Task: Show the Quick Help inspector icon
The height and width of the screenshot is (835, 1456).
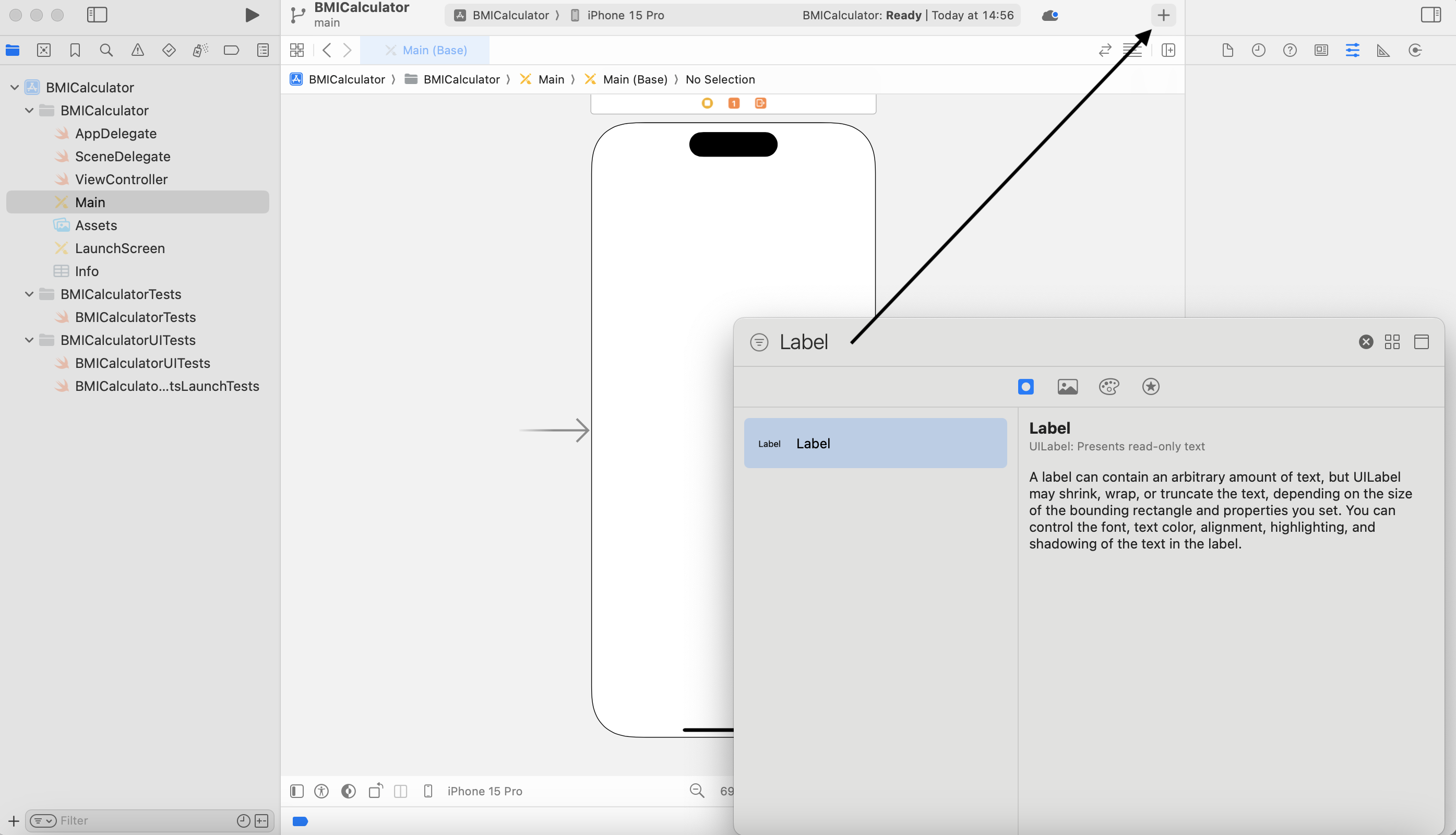Action: 1290,51
